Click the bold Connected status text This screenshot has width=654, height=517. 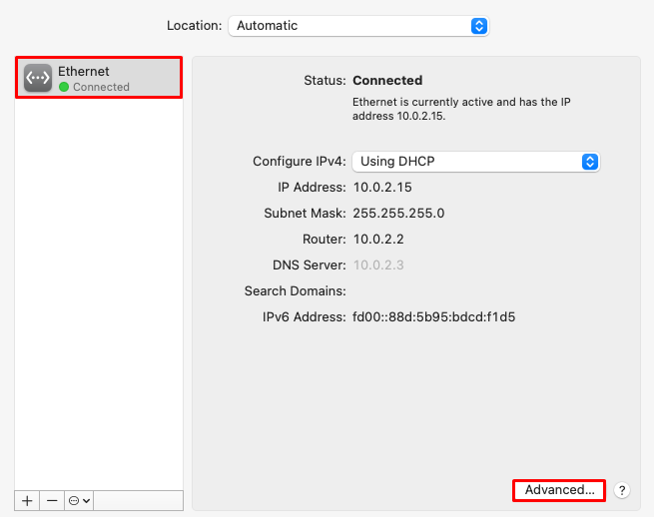point(387,80)
